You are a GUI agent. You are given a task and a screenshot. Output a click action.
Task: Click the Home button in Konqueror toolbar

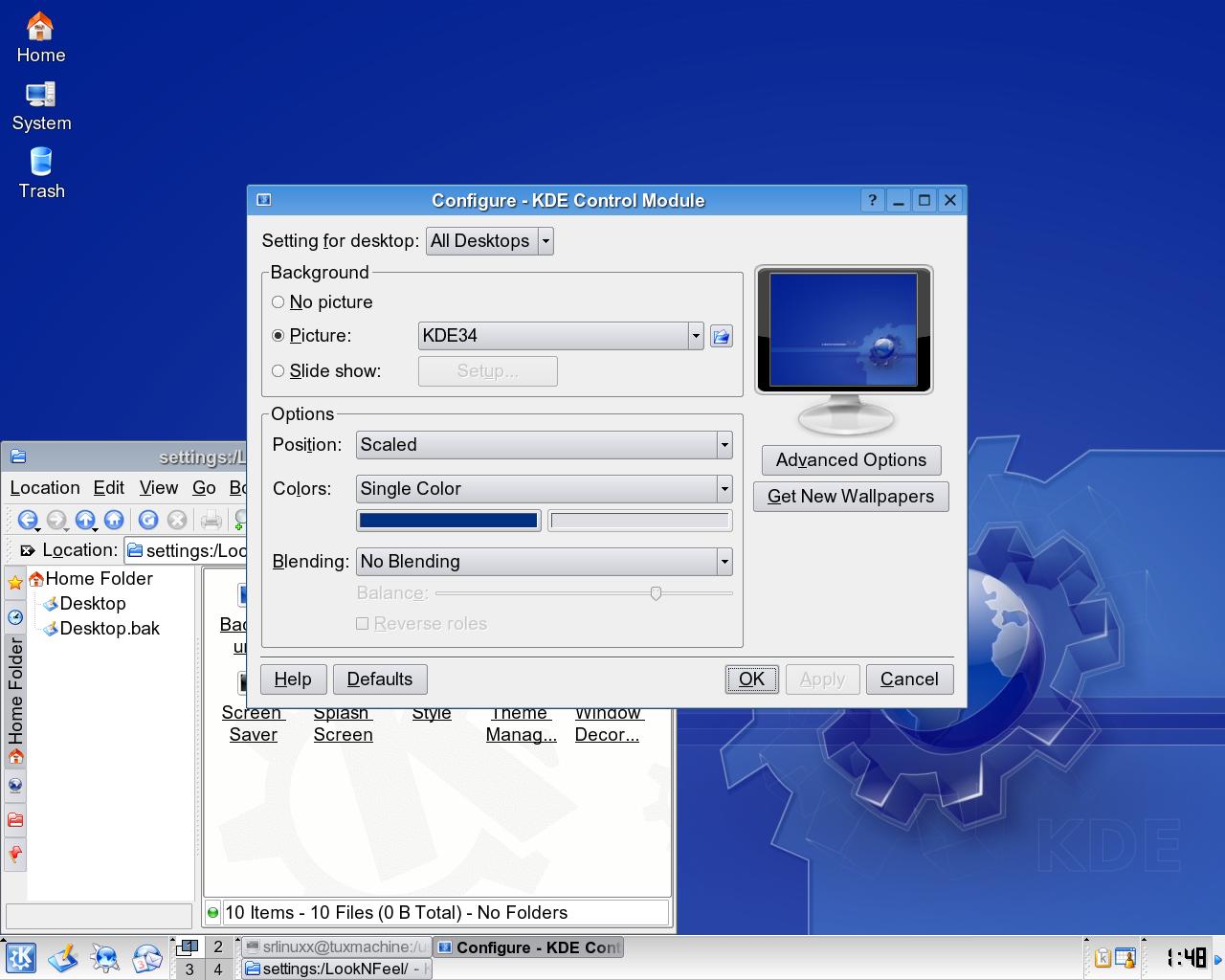pyautogui.click(x=114, y=520)
